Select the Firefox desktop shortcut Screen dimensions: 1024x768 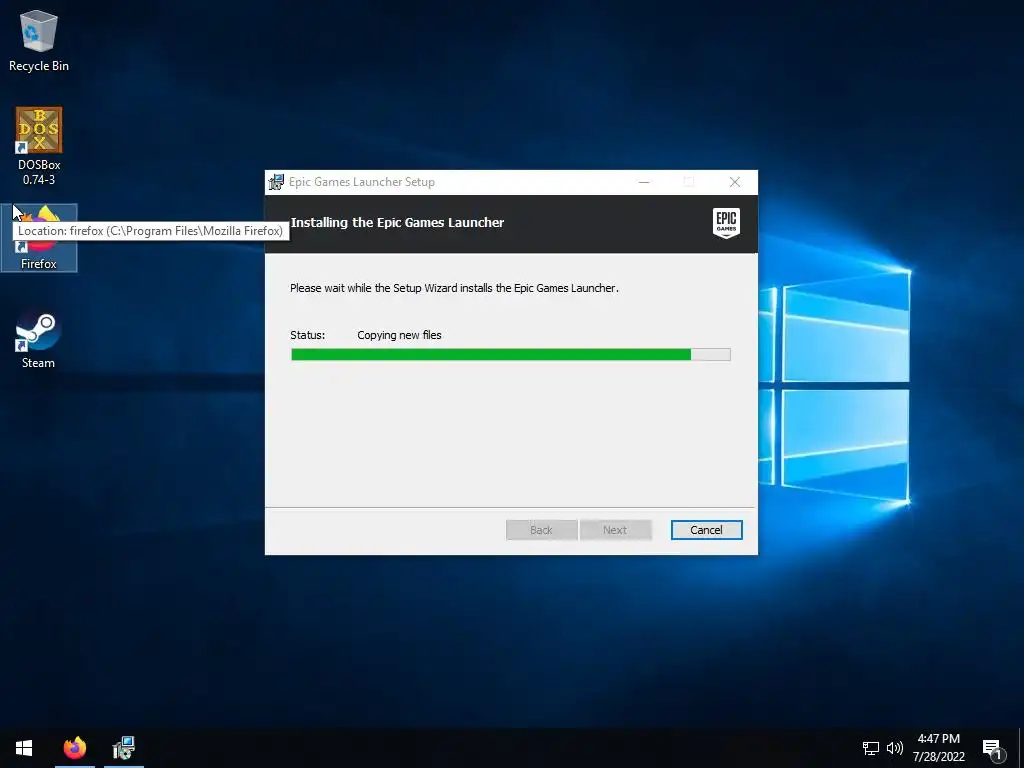click(x=39, y=238)
